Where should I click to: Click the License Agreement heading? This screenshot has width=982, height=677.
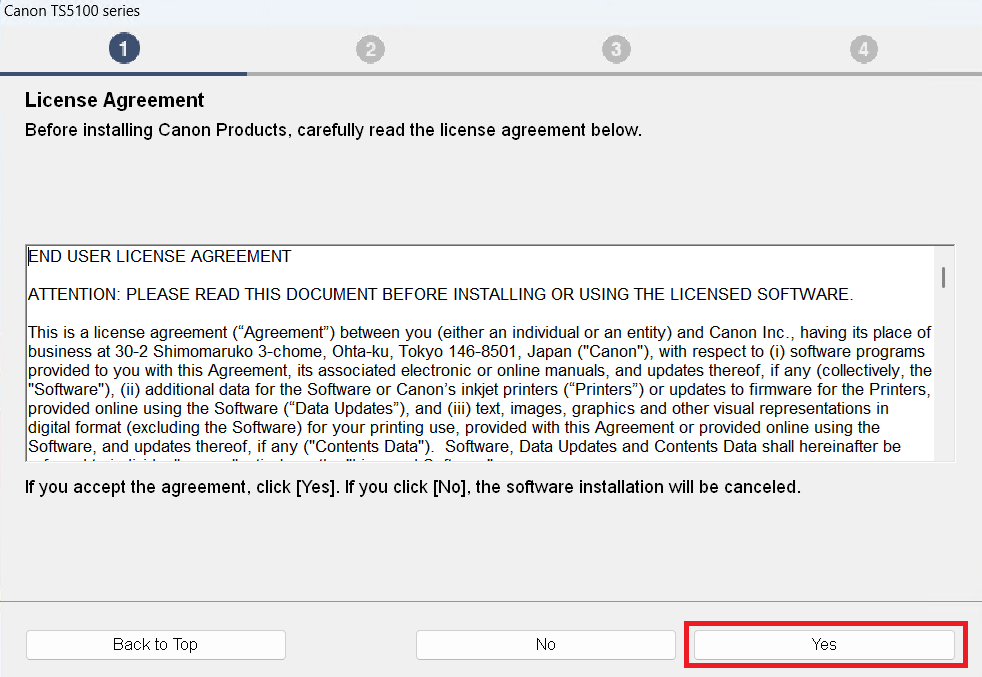coord(112,100)
